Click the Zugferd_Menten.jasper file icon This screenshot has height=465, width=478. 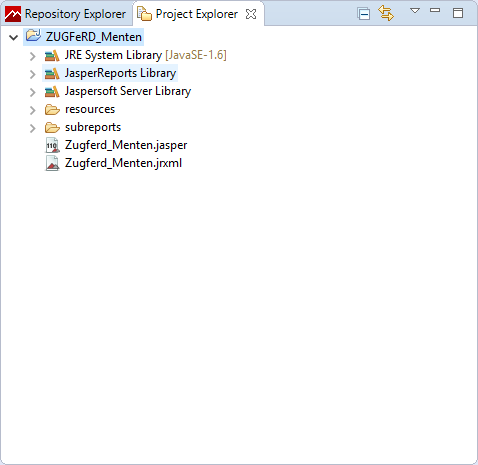pos(52,145)
